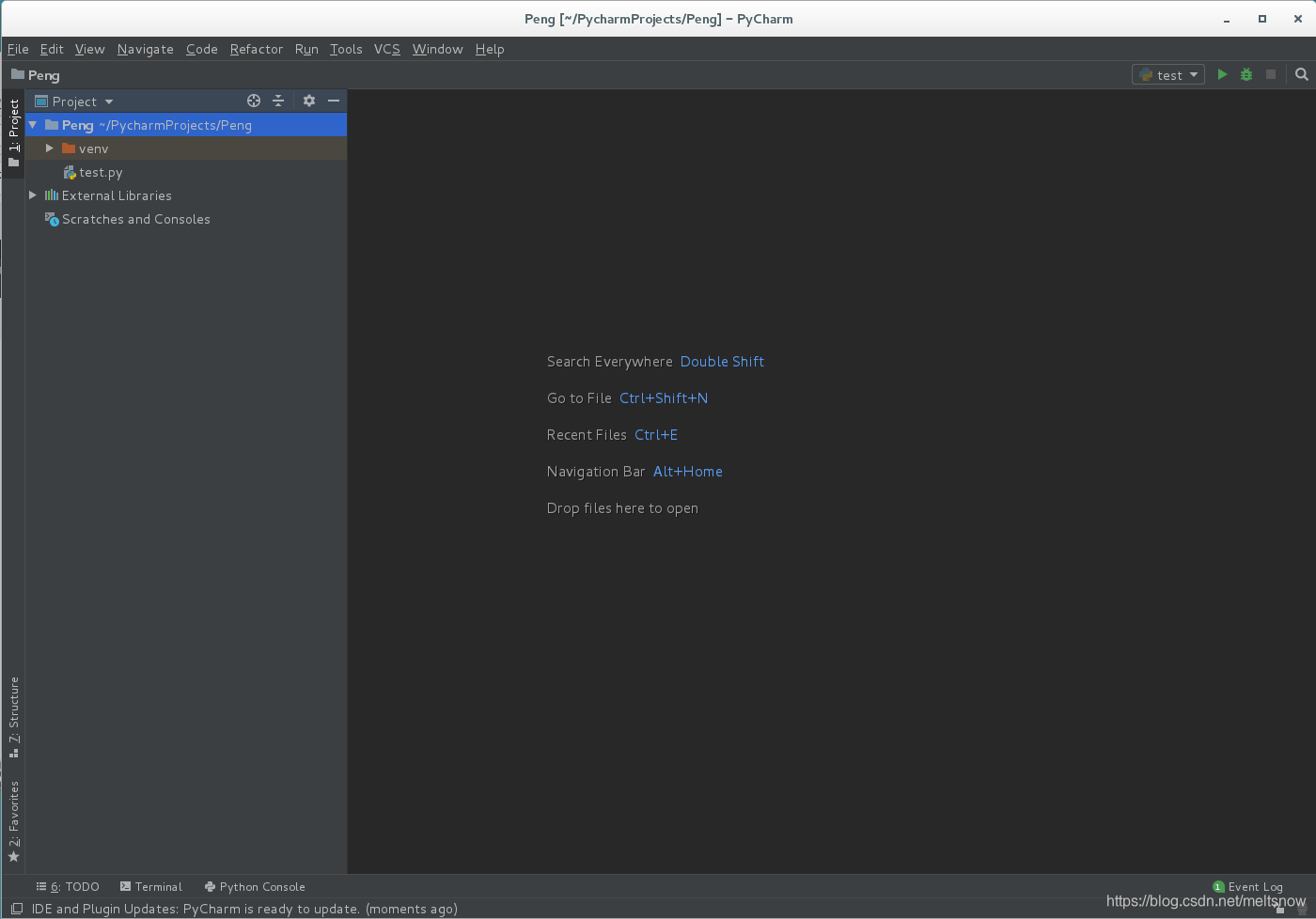Select Scratches and Consoles row
The image size is (1316, 919).
pos(186,219)
